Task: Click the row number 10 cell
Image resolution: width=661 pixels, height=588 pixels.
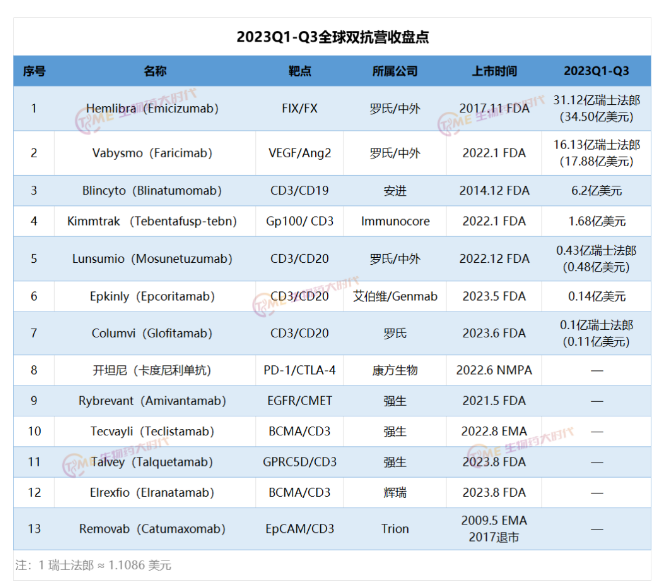Action: 34,432
